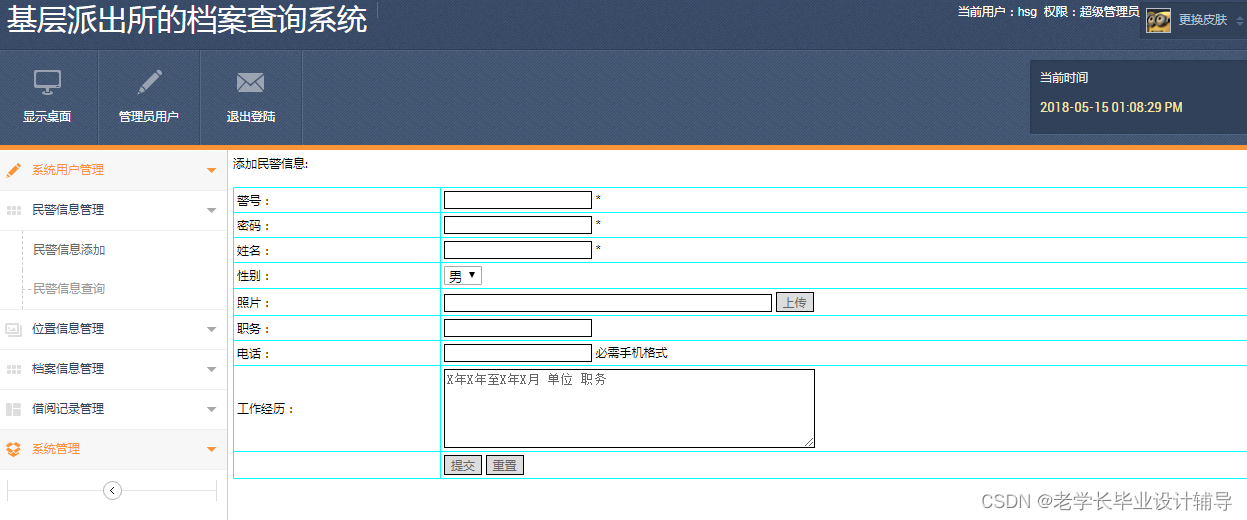Image resolution: width=1247 pixels, height=520 pixels.
Task: Click the 管理员用户 pencil icon
Action: point(149,82)
